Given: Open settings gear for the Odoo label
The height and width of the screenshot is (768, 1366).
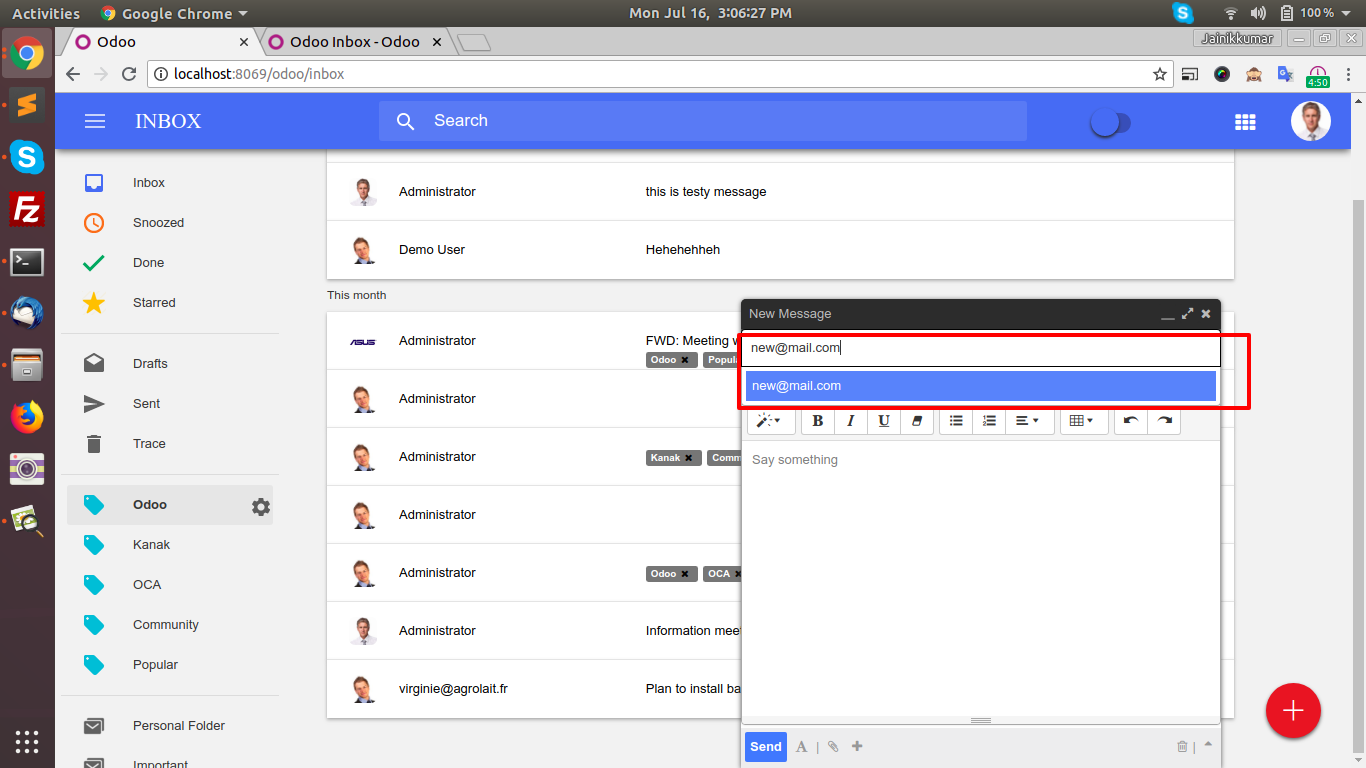Looking at the screenshot, I should pyautogui.click(x=261, y=507).
